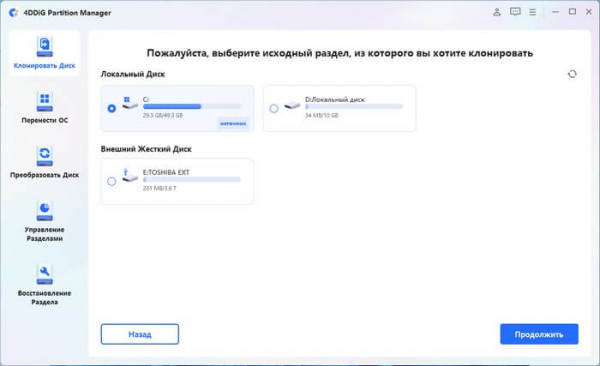Click the D:Локальный диск label
This screenshot has height=366, width=600.
click(x=335, y=100)
